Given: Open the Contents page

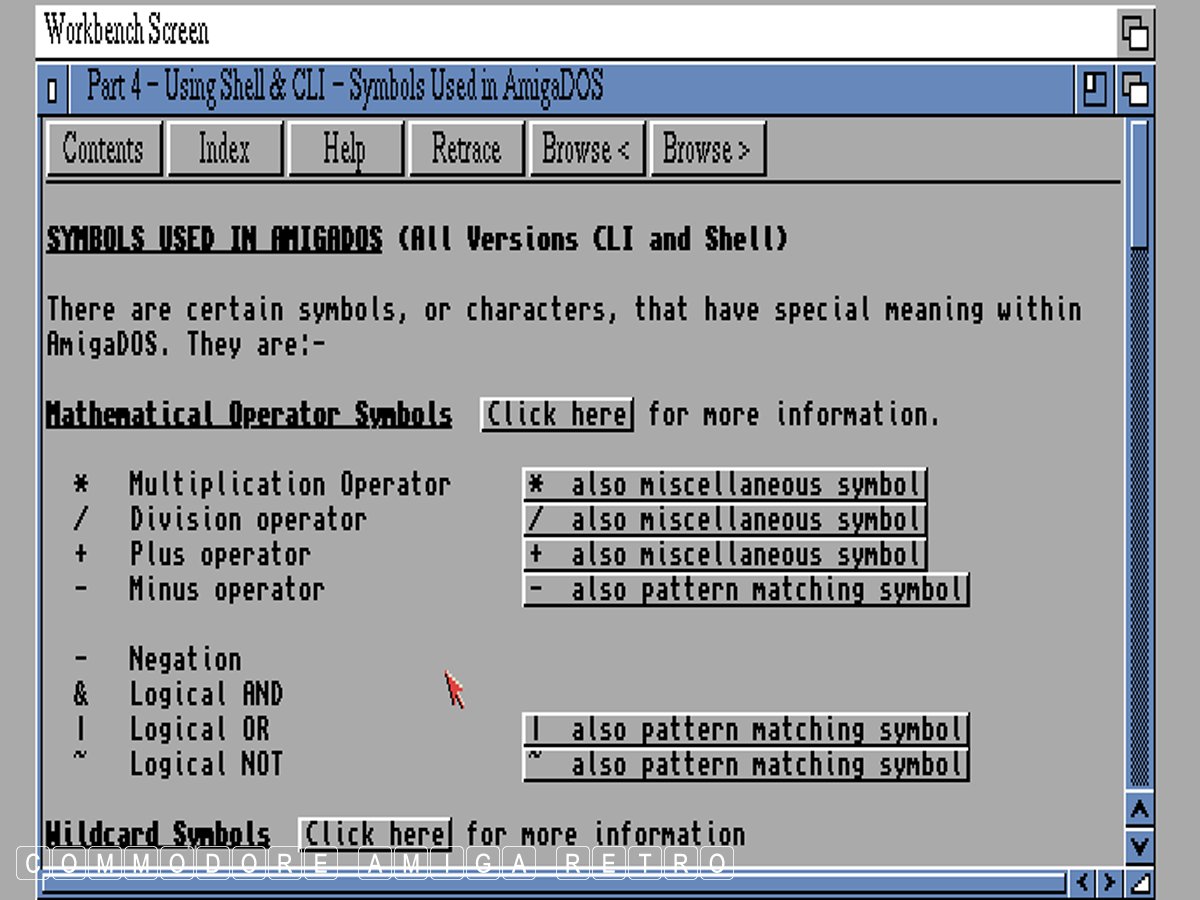Looking at the screenshot, I should pyautogui.click(x=103, y=150).
